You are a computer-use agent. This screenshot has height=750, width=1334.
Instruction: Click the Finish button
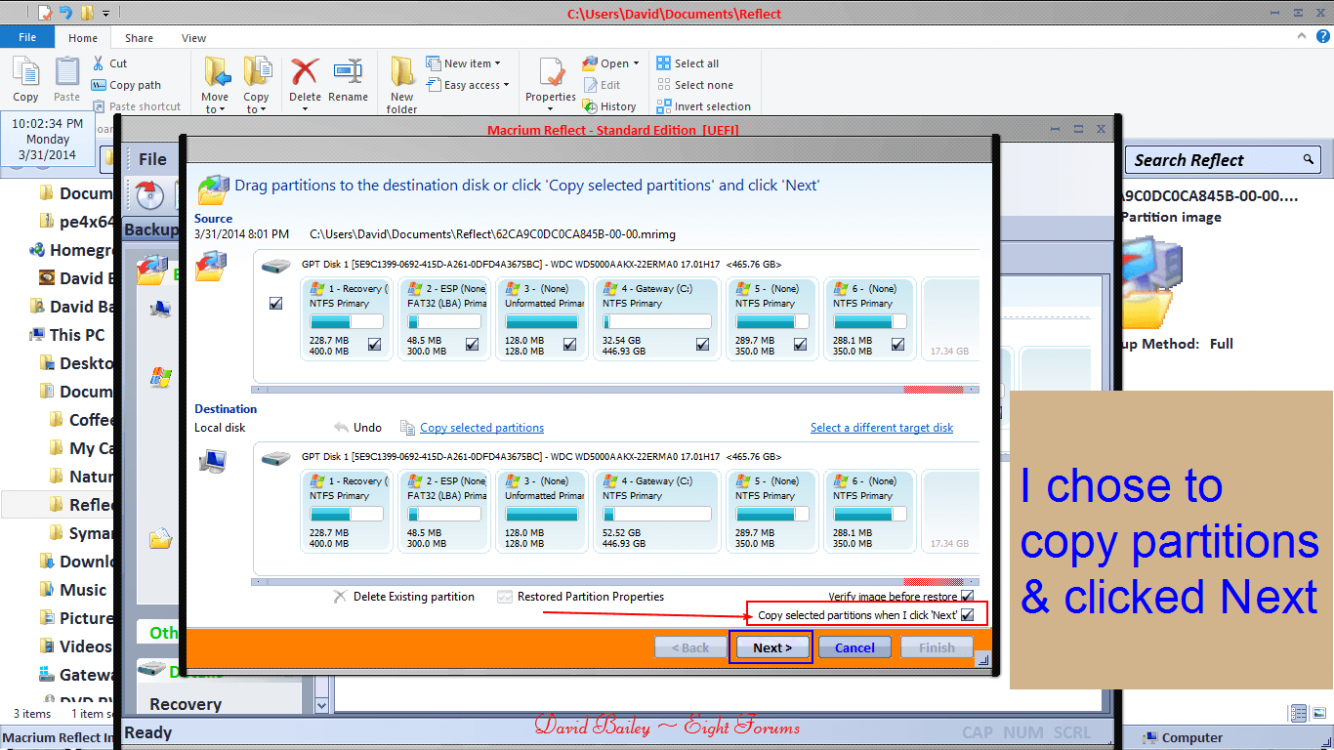pos(936,647)
